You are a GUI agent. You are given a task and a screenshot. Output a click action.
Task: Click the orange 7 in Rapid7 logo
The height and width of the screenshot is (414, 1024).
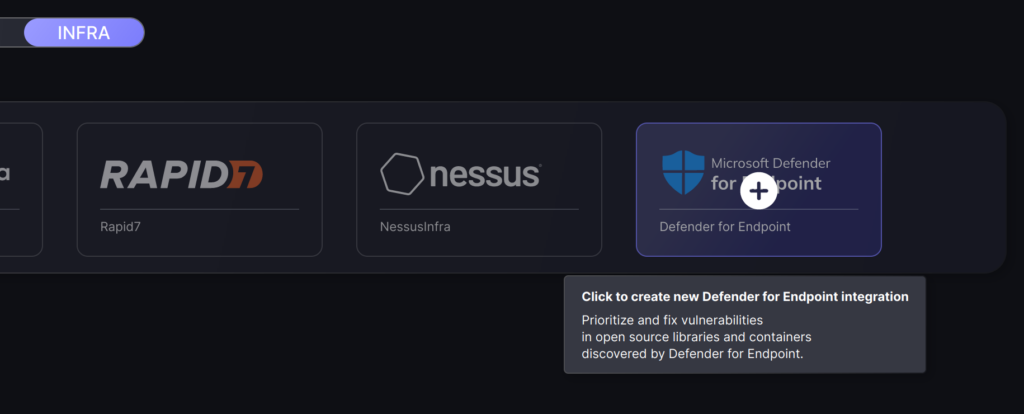245,174
